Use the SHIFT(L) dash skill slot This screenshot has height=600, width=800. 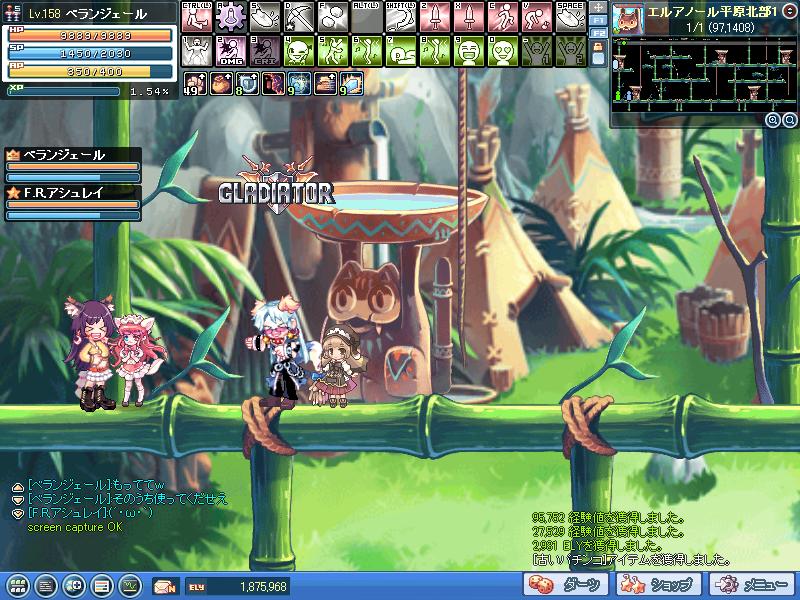401,16
